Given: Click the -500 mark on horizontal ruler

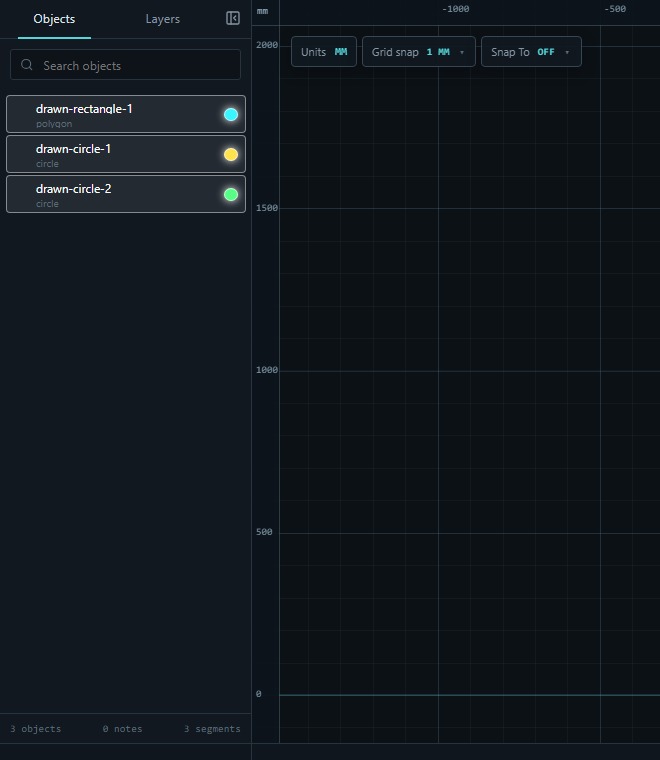Looking at the screenshot, I should point(615,9).
